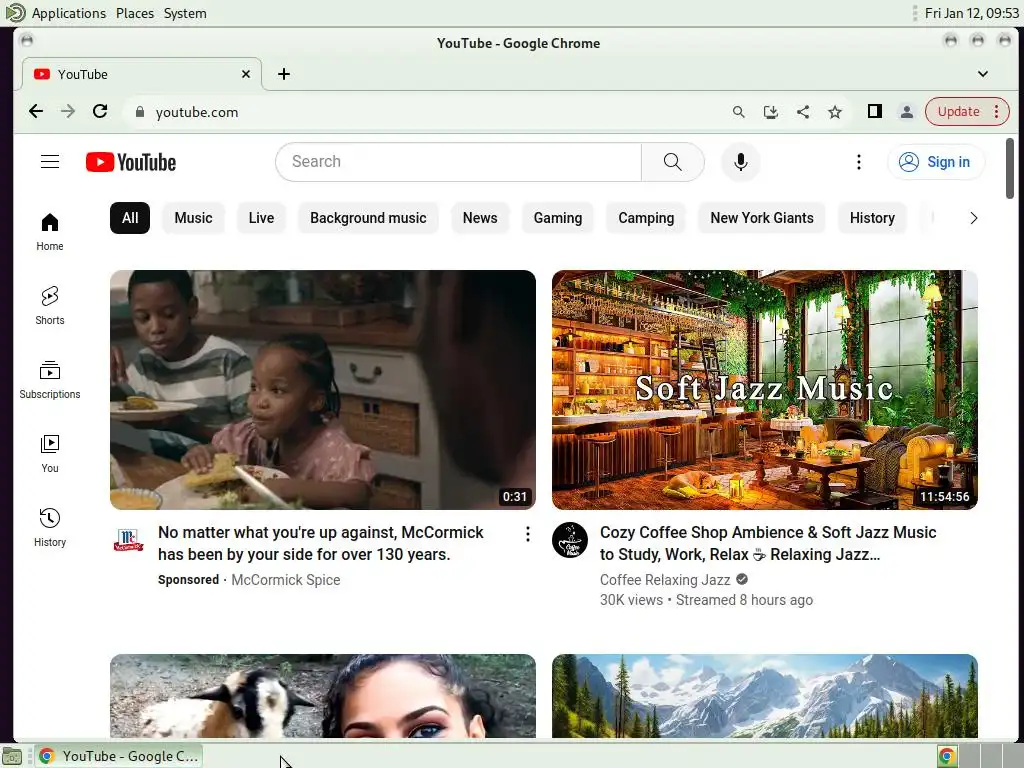
Task: Visit the Coffee Relaxing Jazz channel link
Action: coord(665,580)
